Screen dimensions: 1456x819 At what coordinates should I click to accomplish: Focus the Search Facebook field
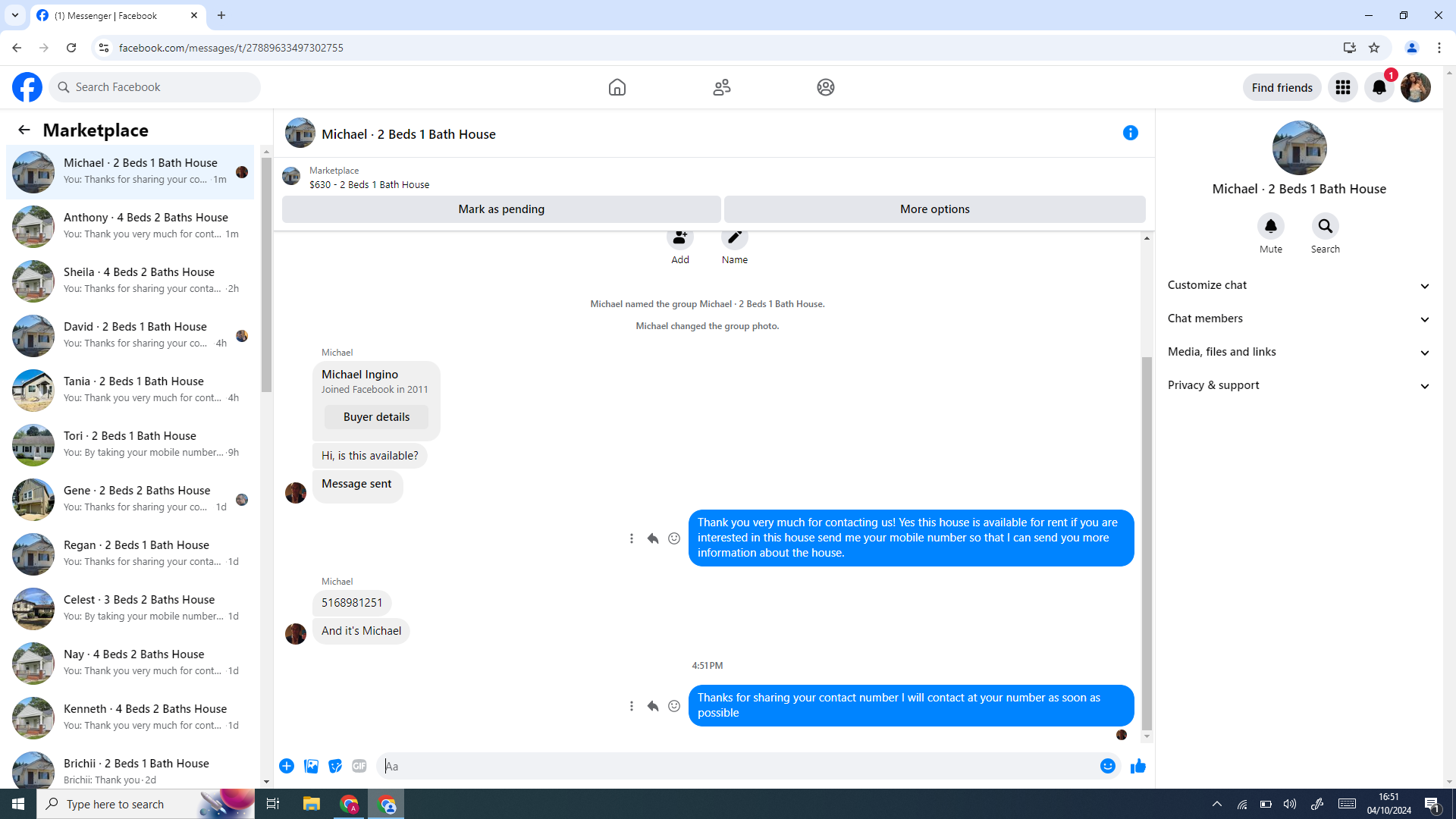point(155,87)
